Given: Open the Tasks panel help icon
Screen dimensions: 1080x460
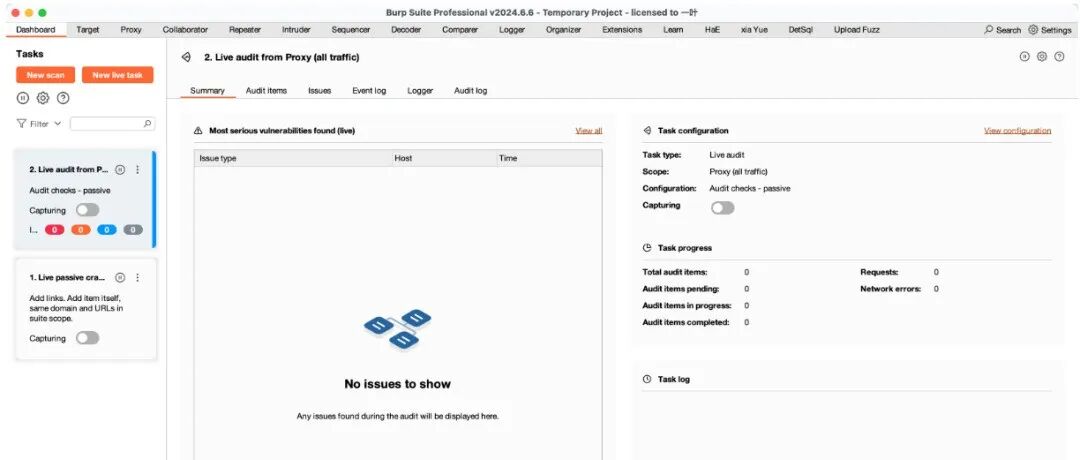Looking at the screenshot, I should (63, 98).
